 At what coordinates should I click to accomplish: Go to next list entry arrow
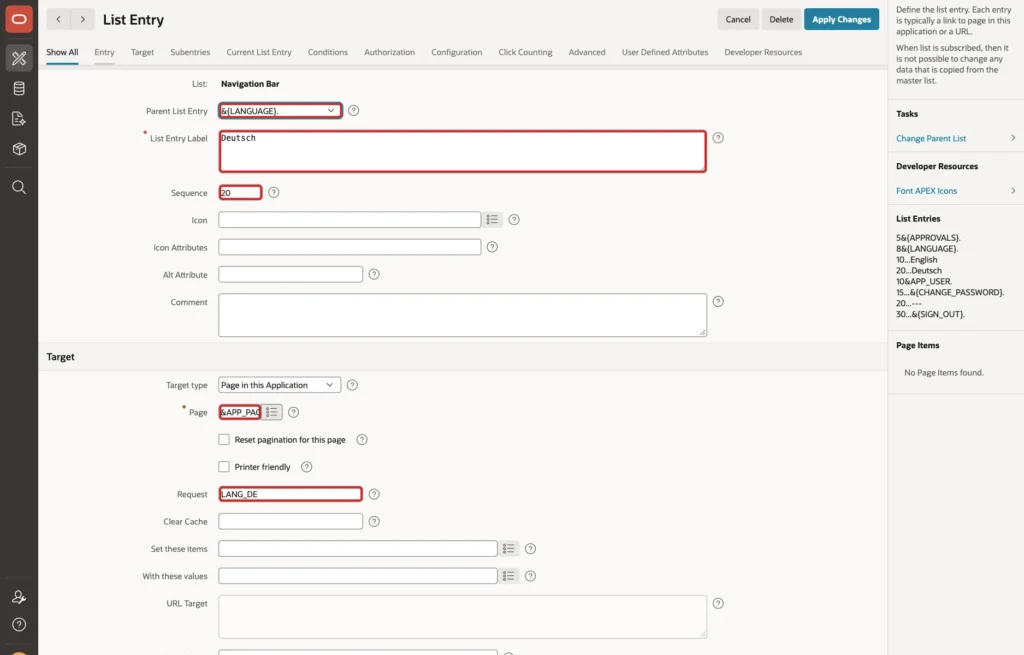click(x=82, y=20)
